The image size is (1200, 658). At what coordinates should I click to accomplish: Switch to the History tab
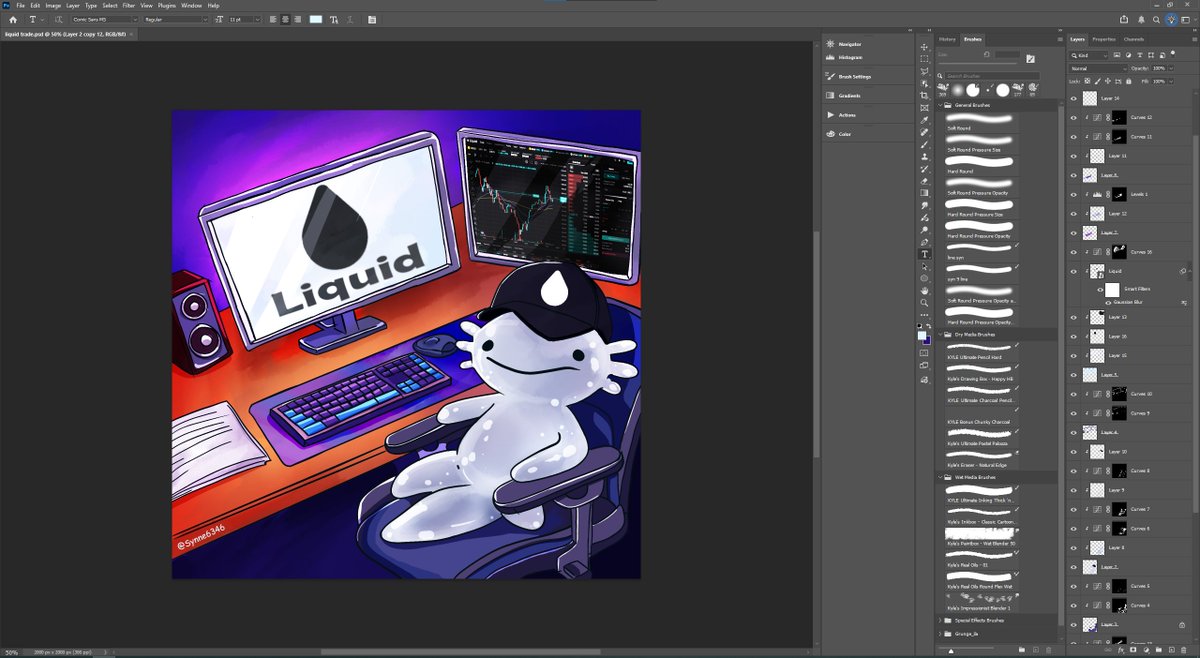(x=947, y=39)
